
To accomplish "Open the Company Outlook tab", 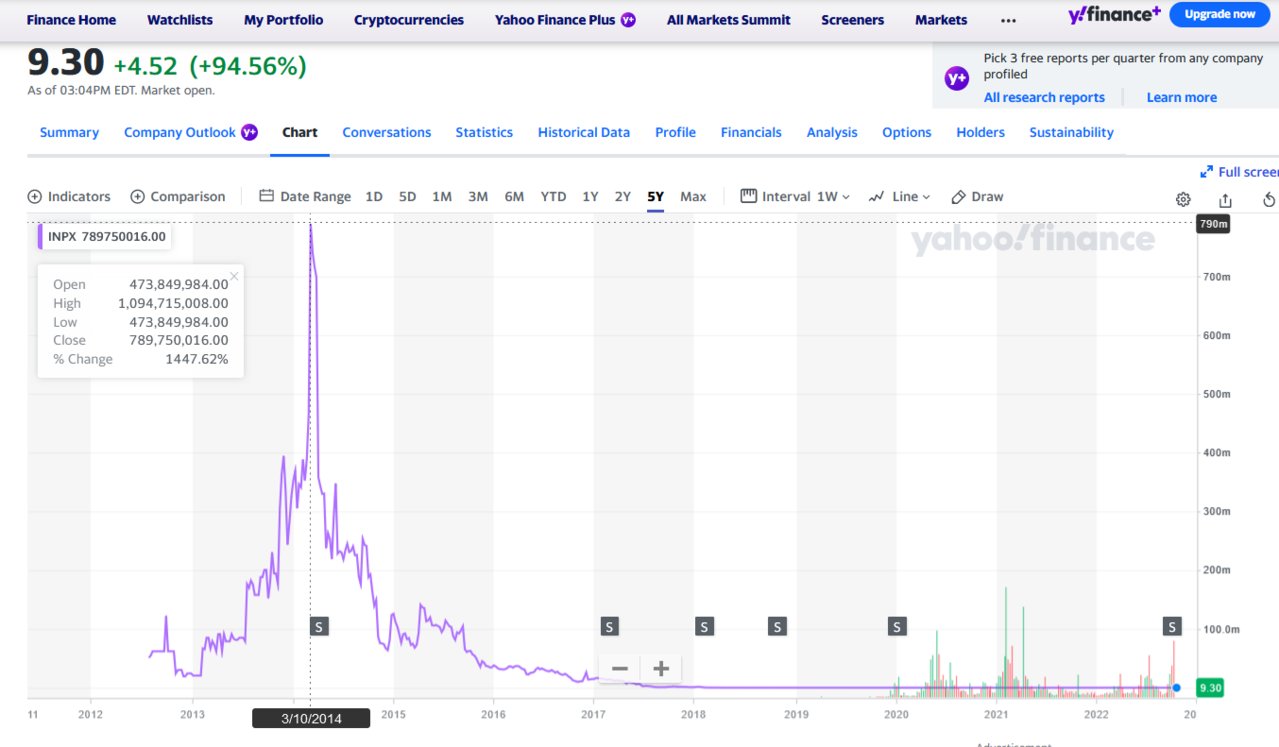I will (190, 132).
